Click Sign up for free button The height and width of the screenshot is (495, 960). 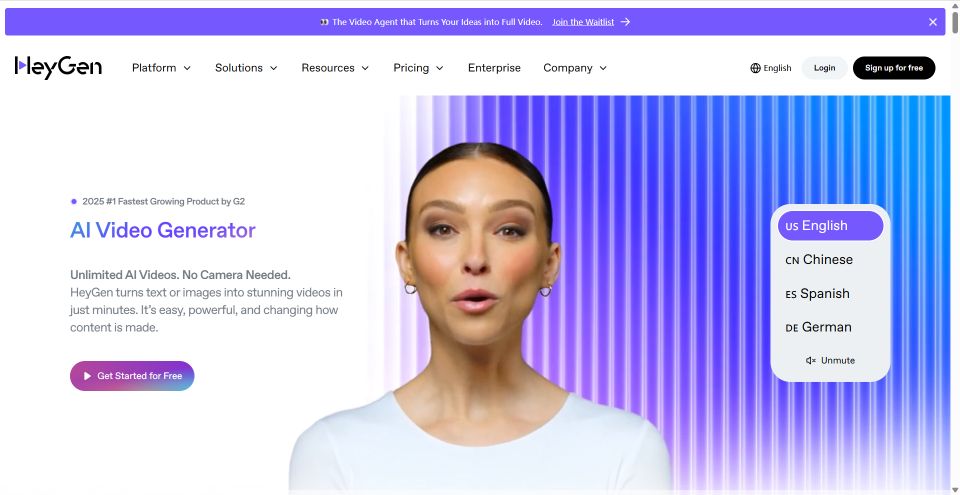pos(894,68)
